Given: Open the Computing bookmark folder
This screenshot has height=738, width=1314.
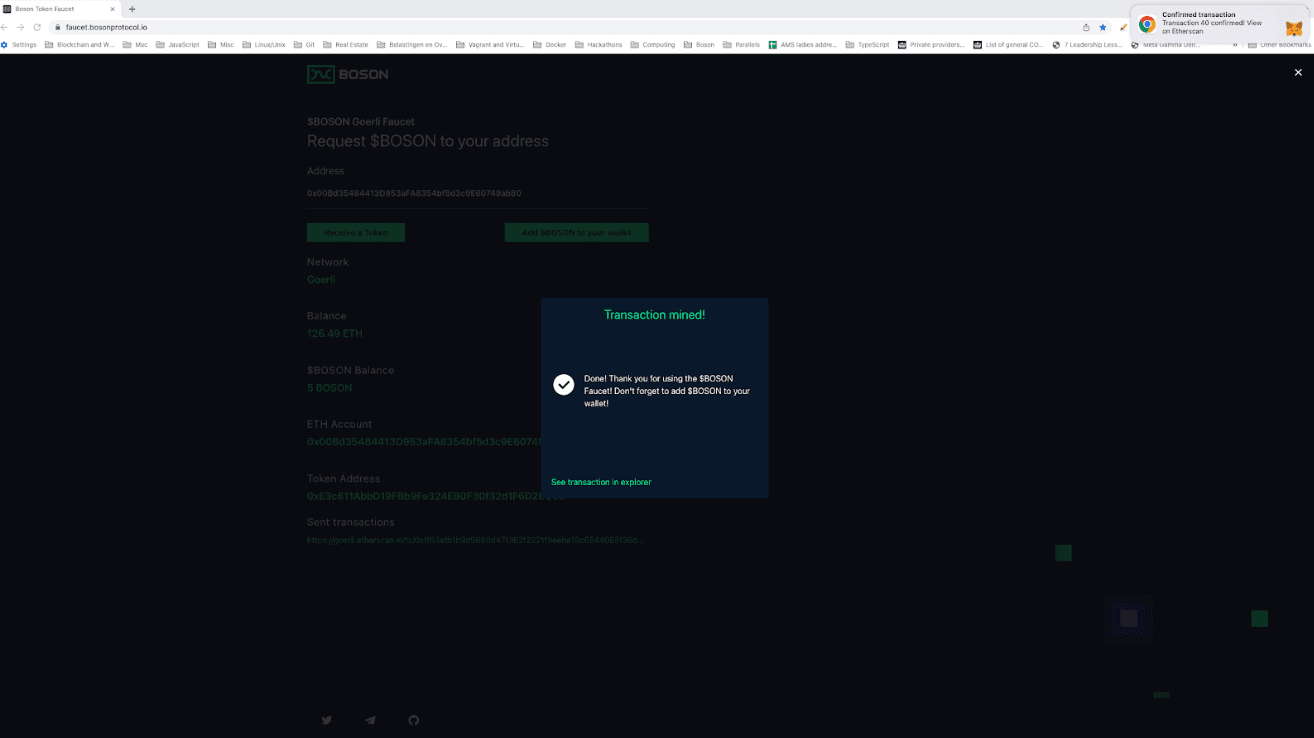Looking at the screenshot, I should [x=653, y=45].
